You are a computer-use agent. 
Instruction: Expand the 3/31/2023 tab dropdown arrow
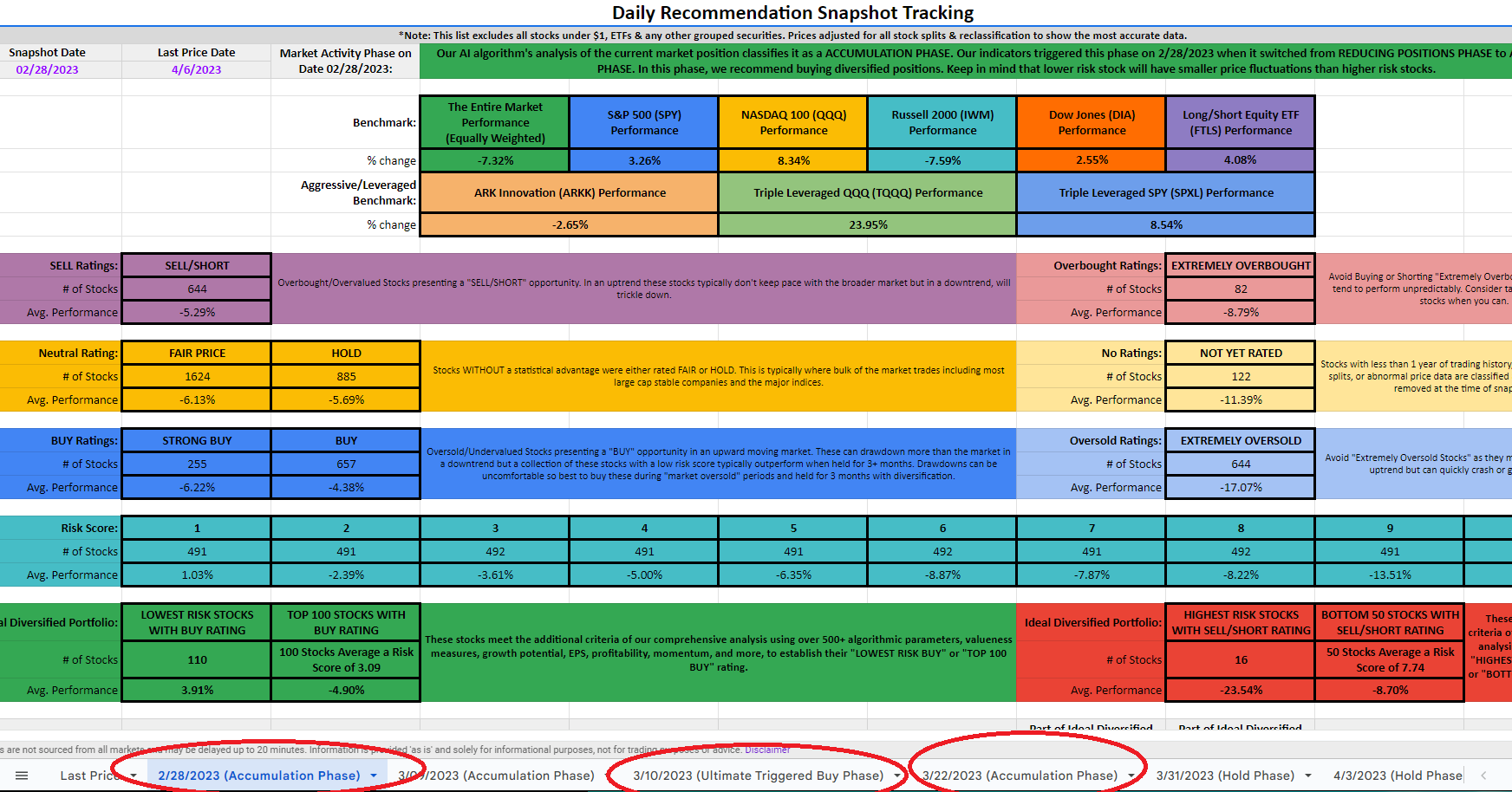[1308, 776]
